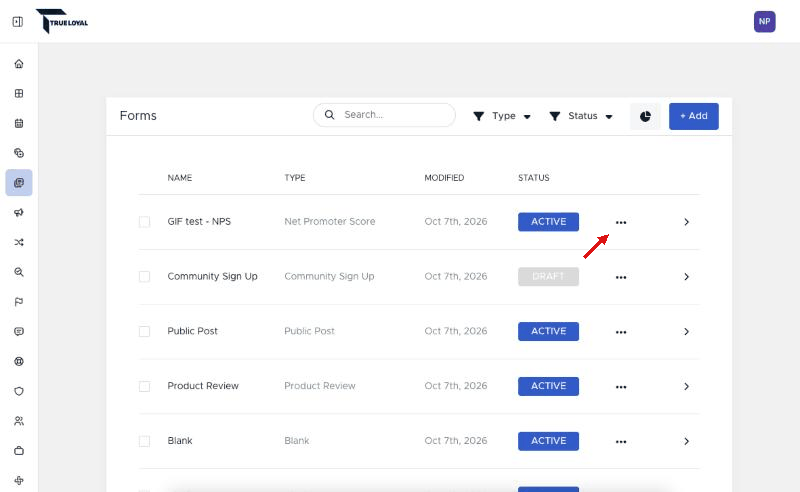Image resolution: width=800 pixels, height=492 pixels.
Task: Open more options for Blank form
Action: [620, 441]
